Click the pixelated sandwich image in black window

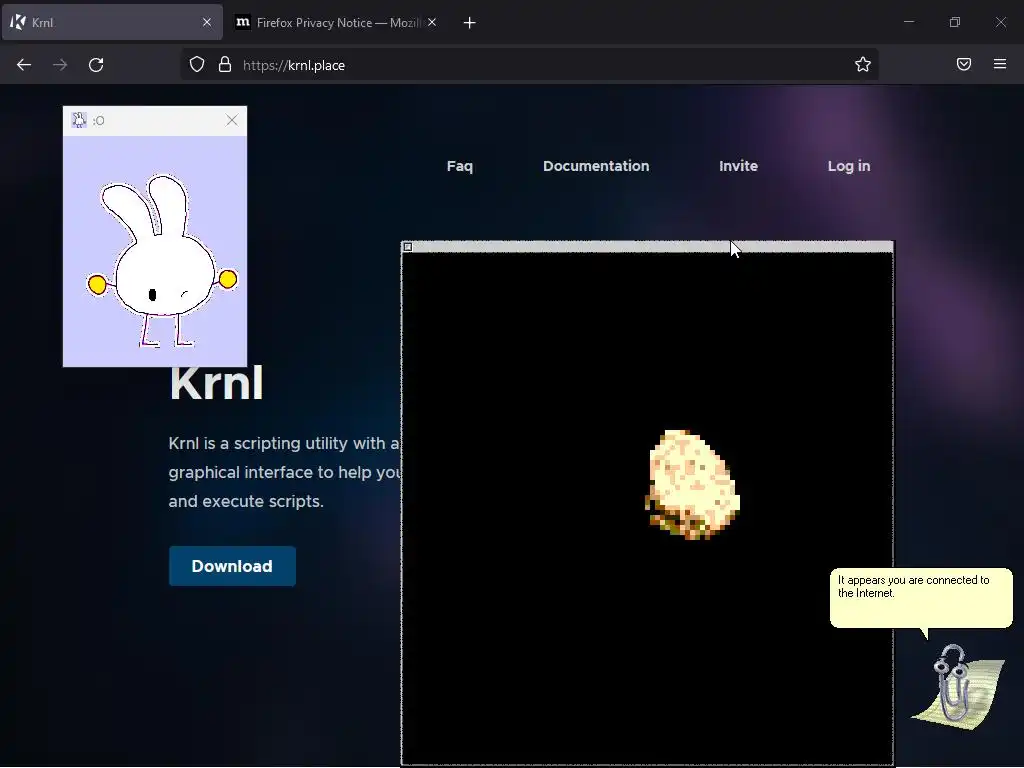[x=692, y=484]
